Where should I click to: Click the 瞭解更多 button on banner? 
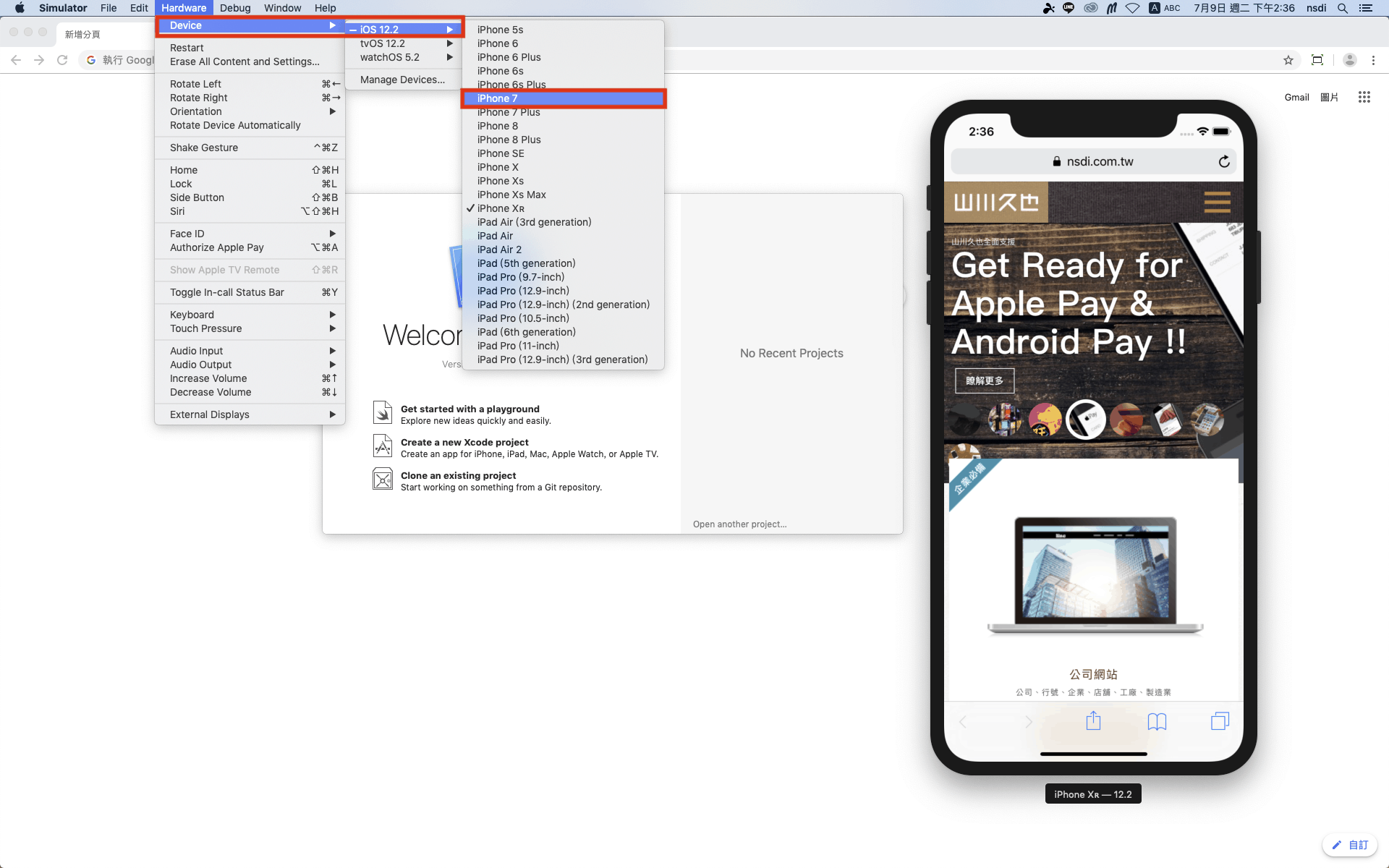click(985, 380)
